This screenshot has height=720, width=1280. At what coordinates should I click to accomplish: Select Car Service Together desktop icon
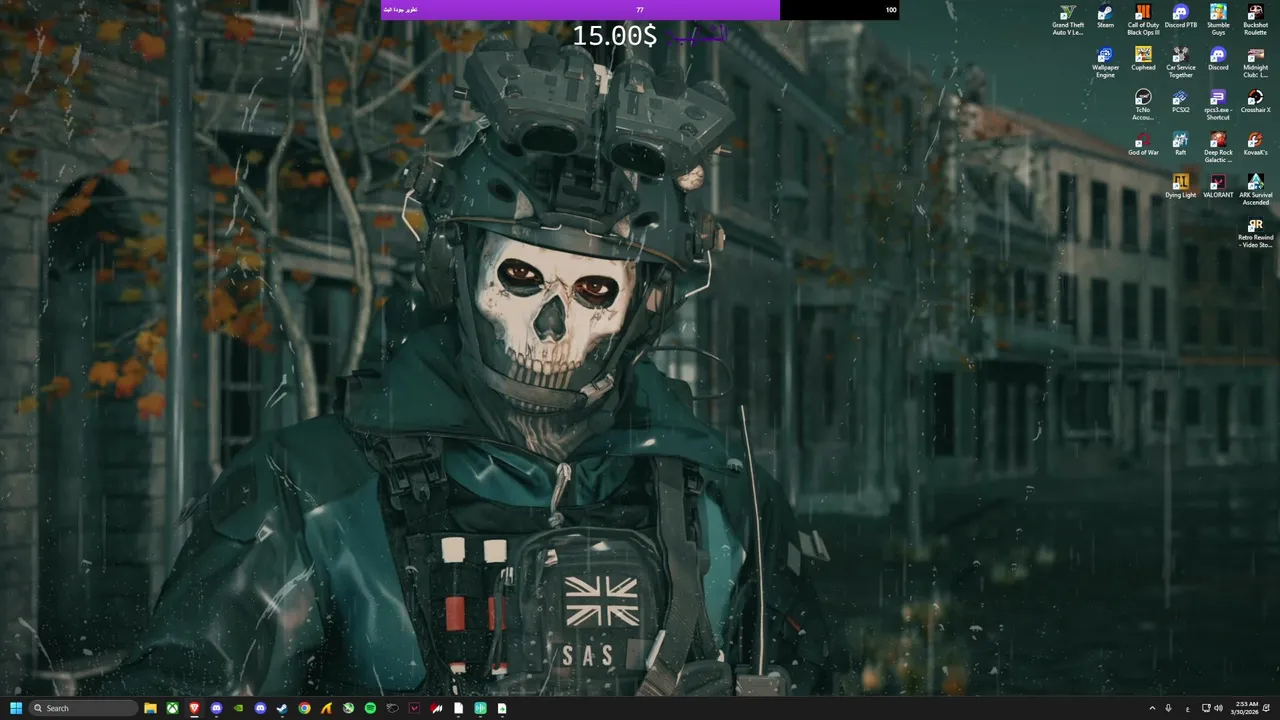1180,62
